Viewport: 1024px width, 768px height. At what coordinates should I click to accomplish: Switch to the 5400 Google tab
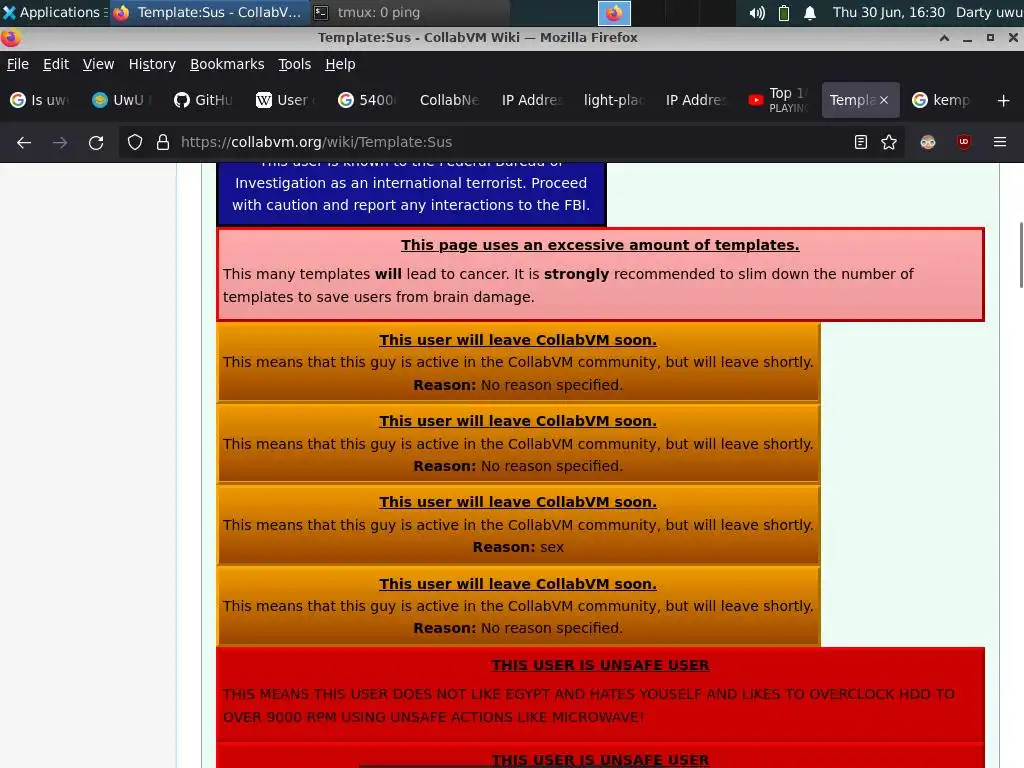pos(368,100)
